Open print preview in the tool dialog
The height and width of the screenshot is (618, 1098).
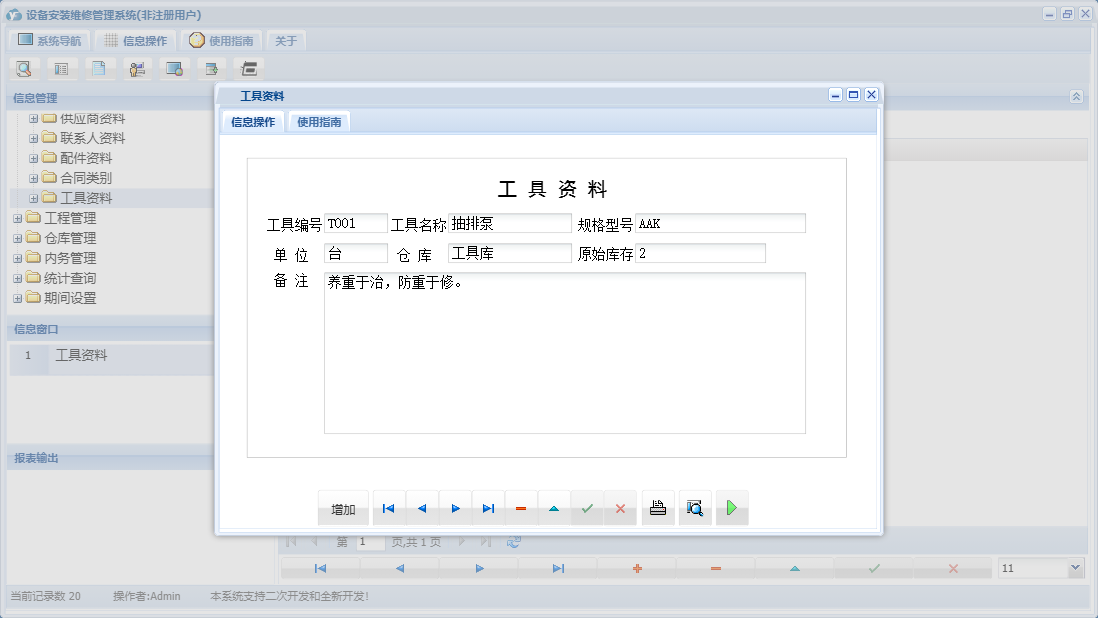point(694,508)
